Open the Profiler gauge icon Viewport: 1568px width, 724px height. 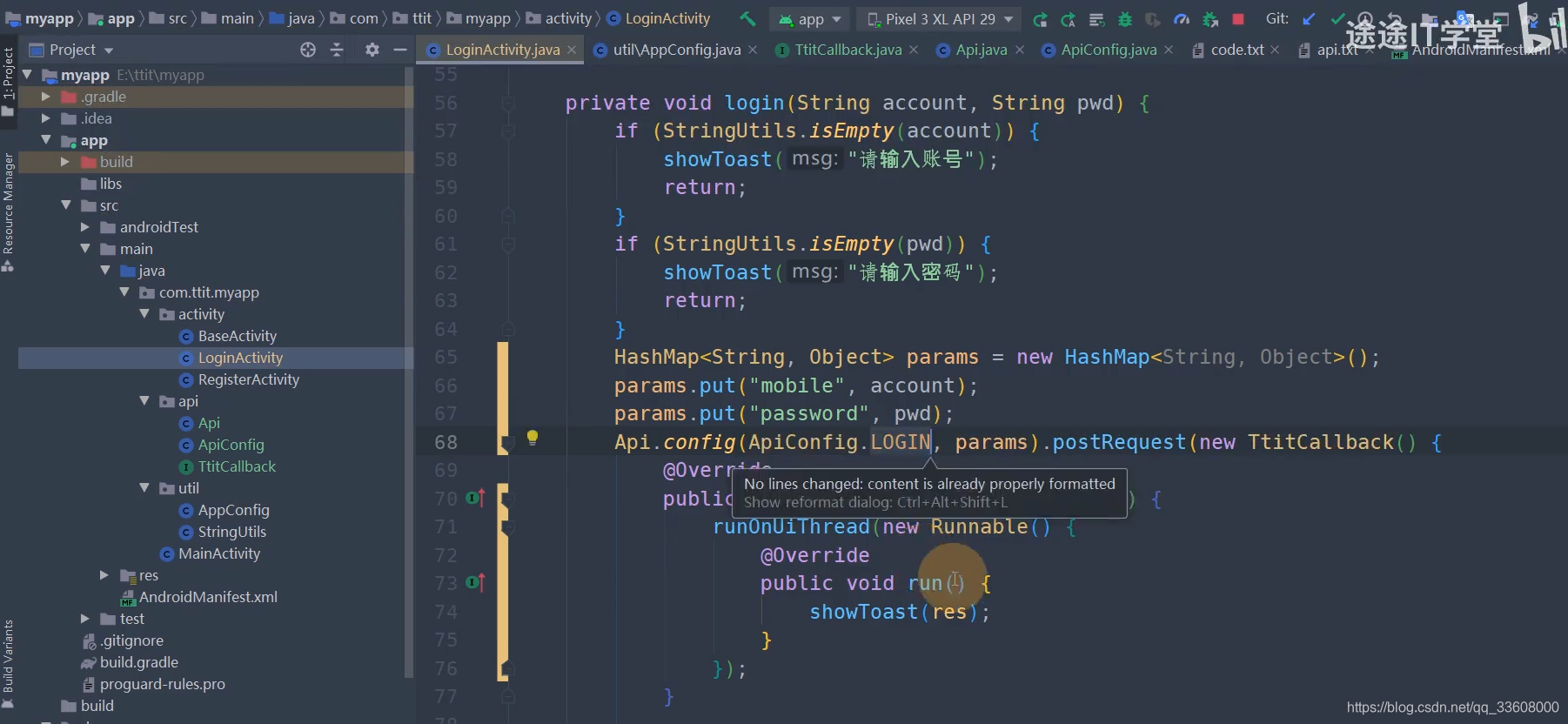pos(1182,19)
